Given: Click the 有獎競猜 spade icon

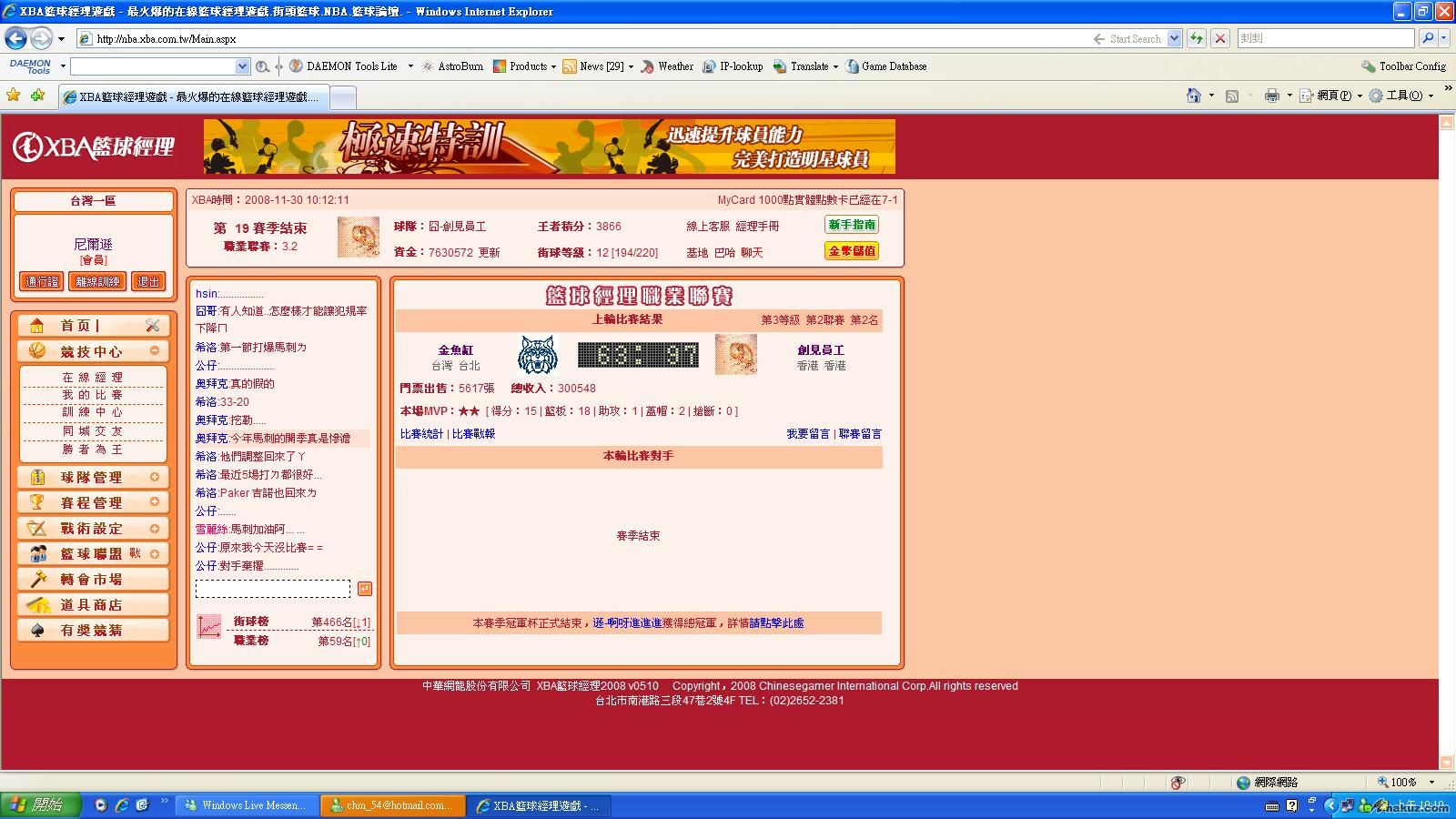Looking at the screenshot, I should (x=37, y=630).
